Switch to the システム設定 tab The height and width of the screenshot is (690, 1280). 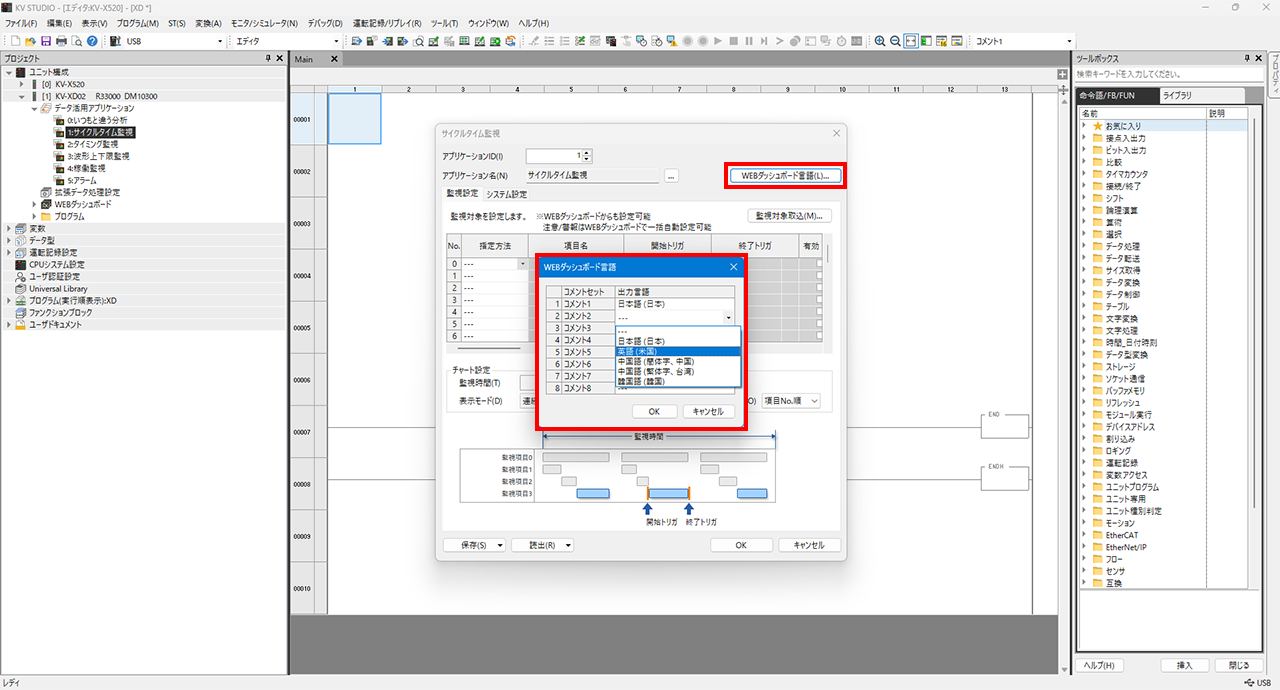(507, 194)
